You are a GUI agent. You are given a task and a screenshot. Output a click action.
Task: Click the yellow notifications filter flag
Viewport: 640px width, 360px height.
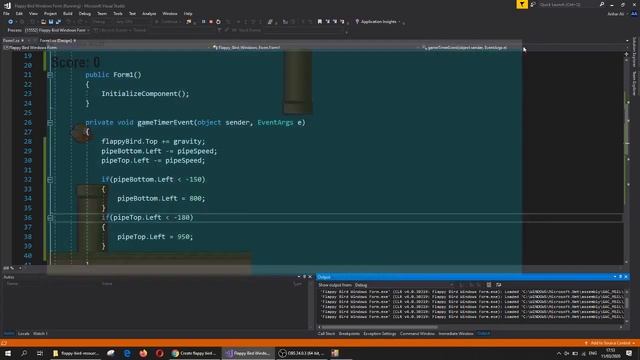coord(522,4)
